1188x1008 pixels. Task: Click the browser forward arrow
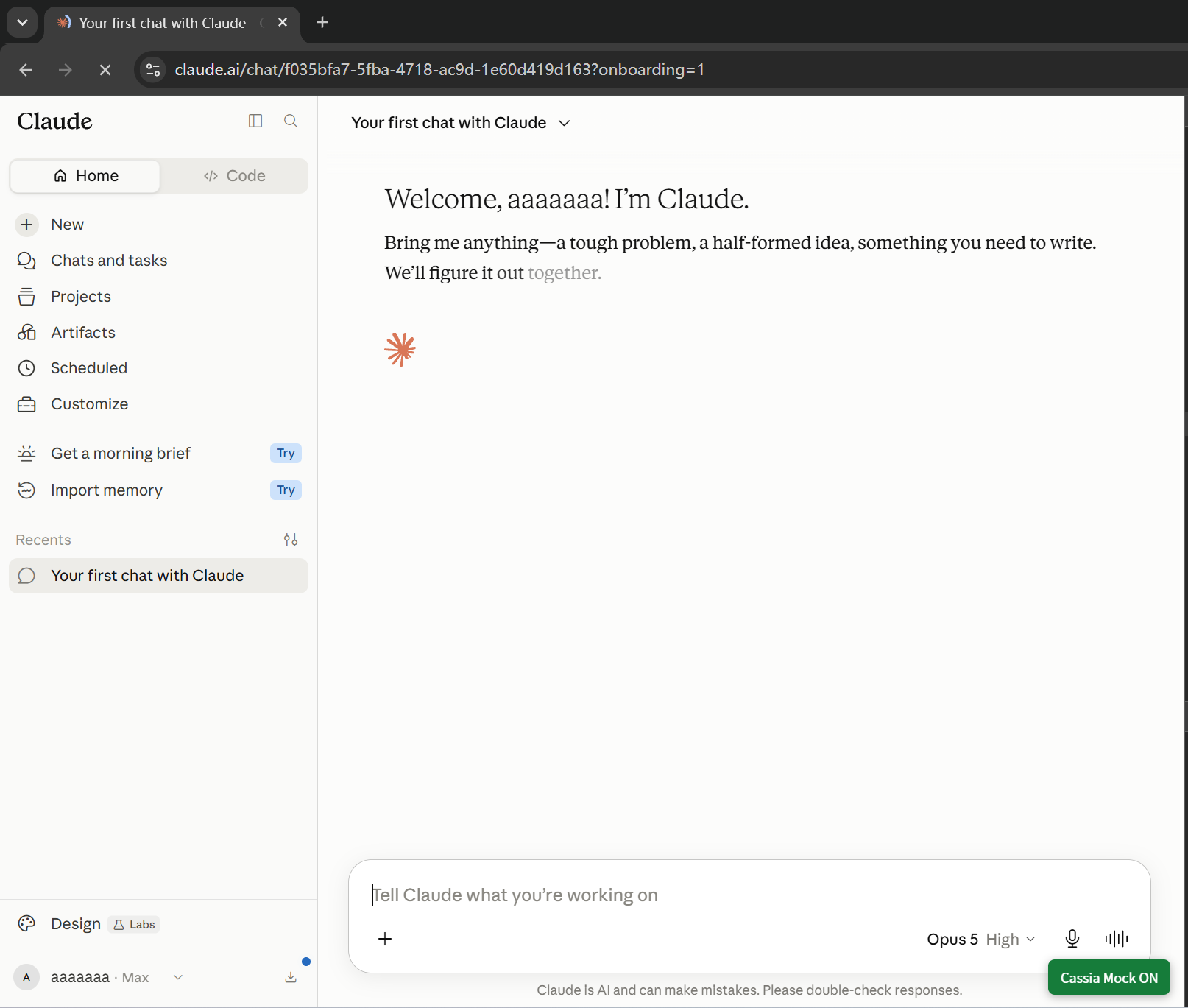click(x=66, y=70)
